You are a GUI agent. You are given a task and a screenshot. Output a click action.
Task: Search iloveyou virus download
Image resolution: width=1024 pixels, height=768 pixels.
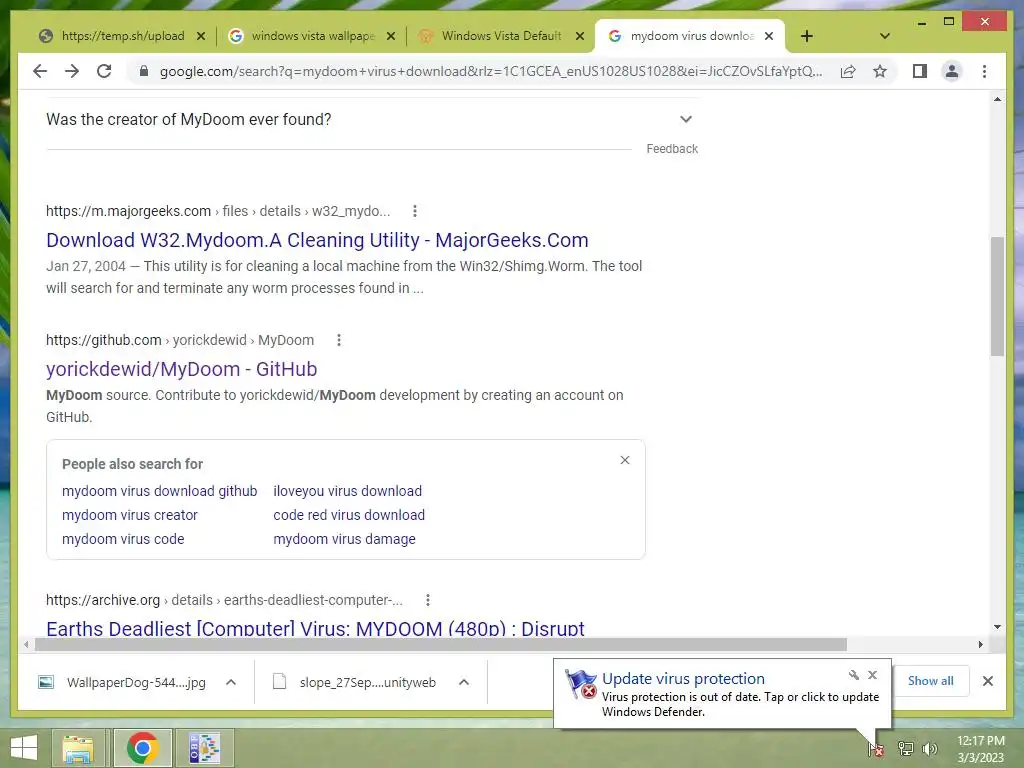click(347, 491)
